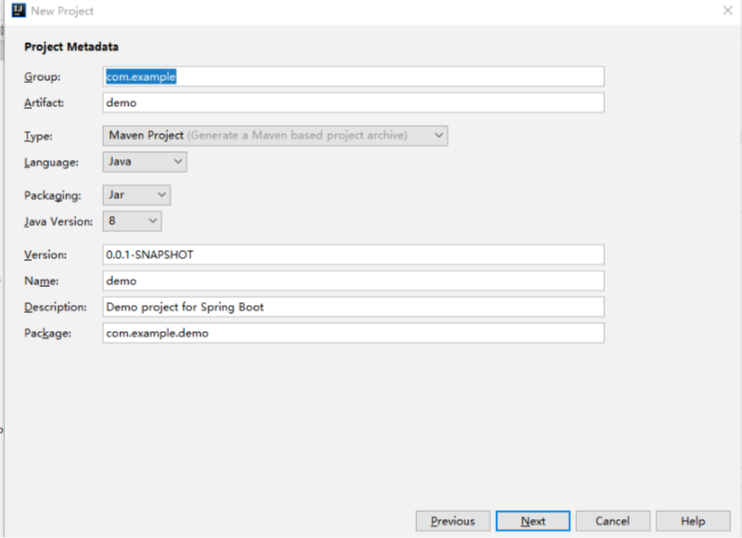Open the Java Version dropdown showing 8
742x538 pixels.
click(x=132, y=221)
